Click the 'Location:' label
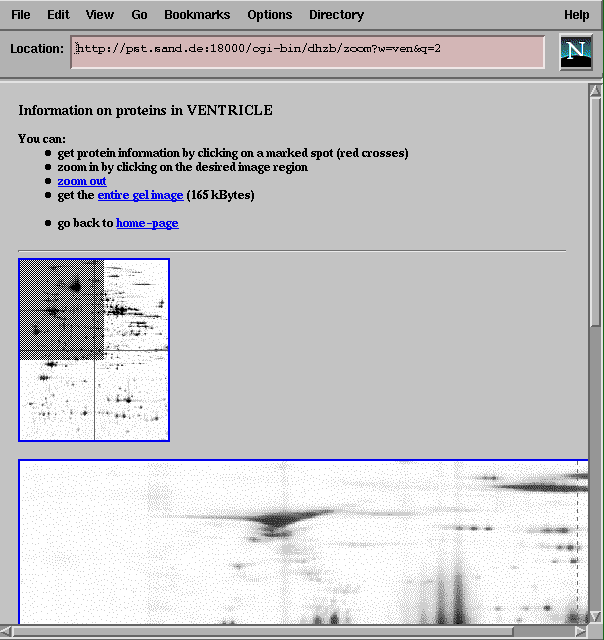The height and width of the screenshot is (640, 604). (37, 49)
